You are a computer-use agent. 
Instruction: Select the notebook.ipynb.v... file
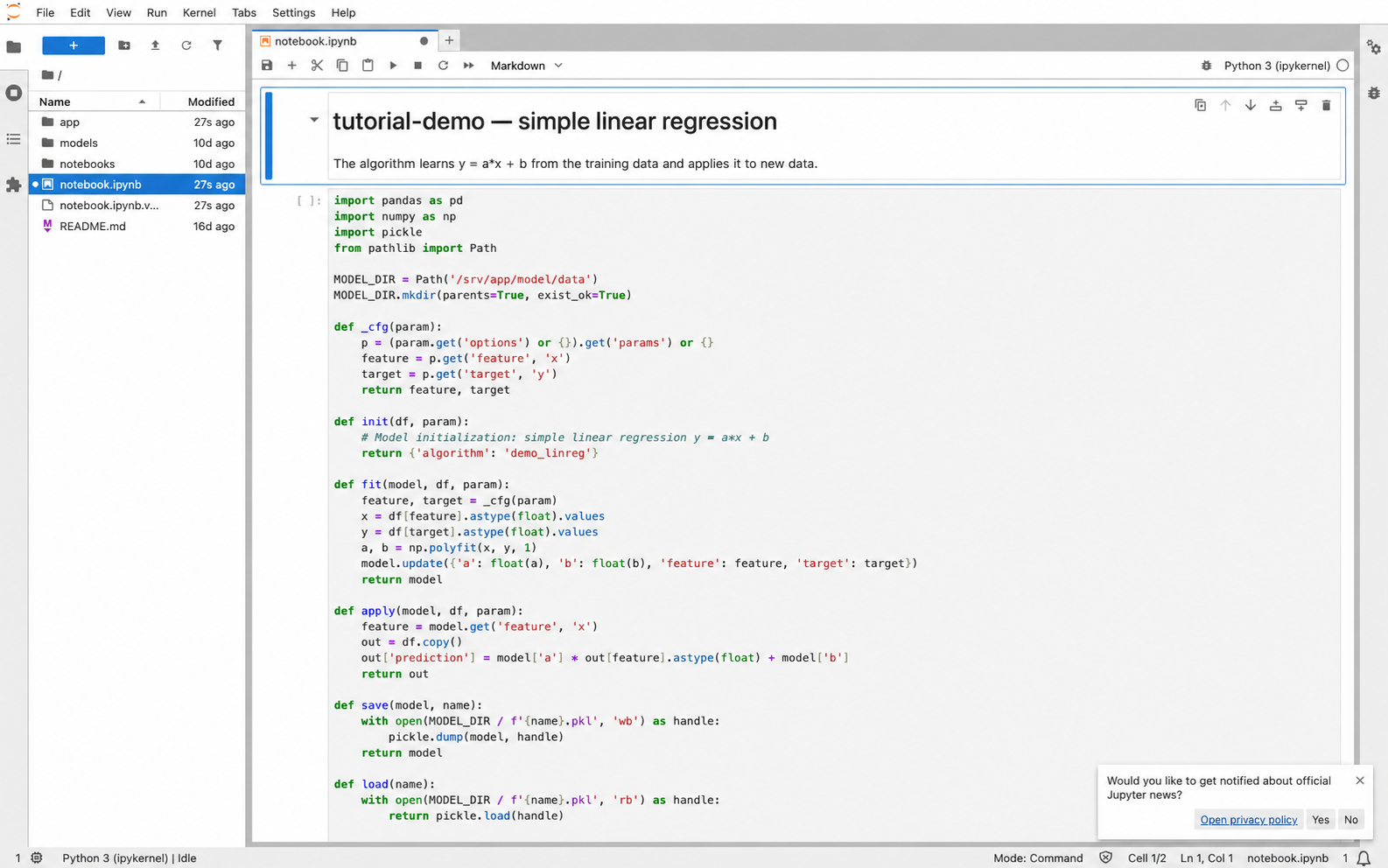click(137, 206)
